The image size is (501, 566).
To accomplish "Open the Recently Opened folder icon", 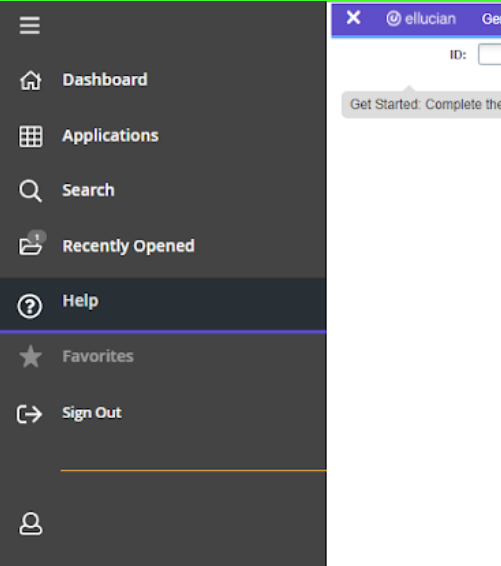I will (x=32, y=243).
